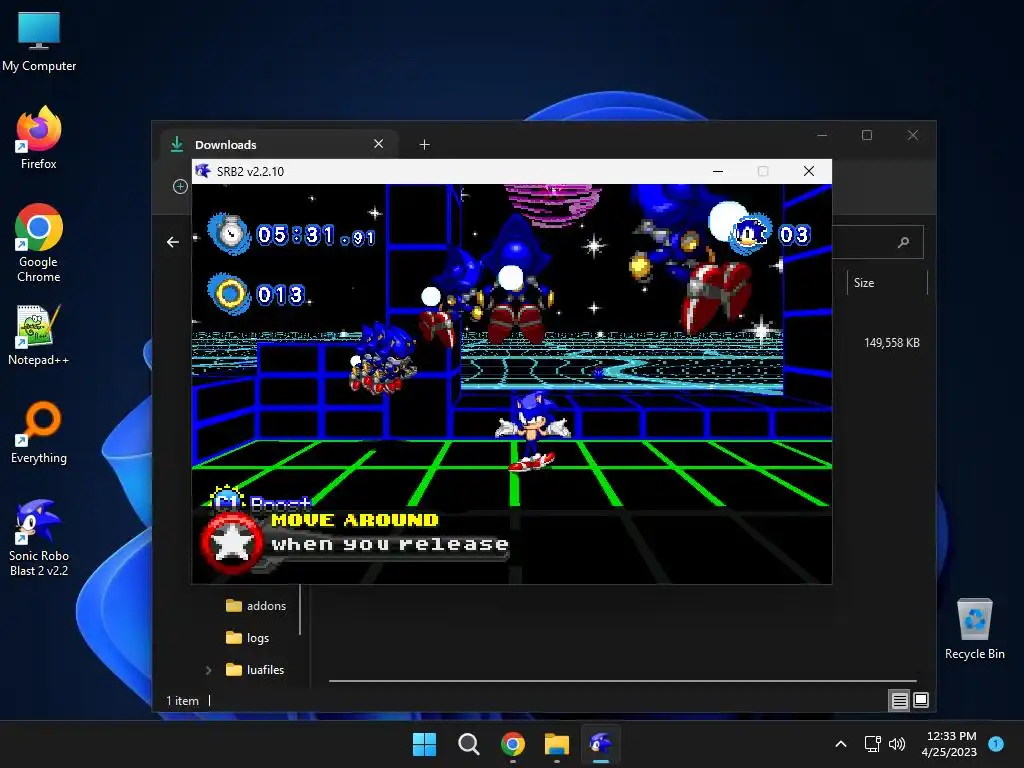Image resolution: width=1024 pixels, height=768 pixels.
Task: Open the My Computer desktop icon
Action: click(39, 42)
